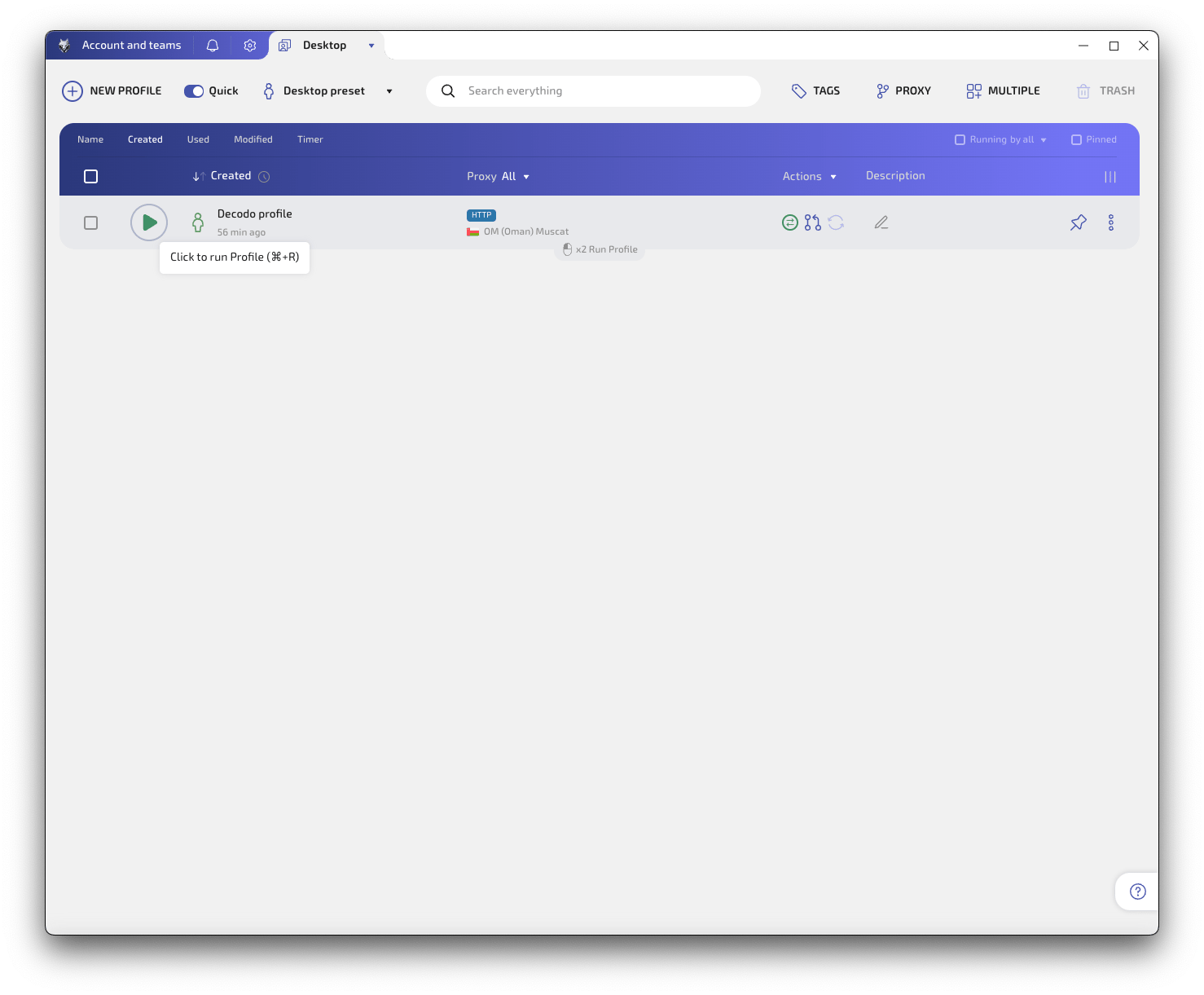Sort by Modified tab
The image size is (1204, 995).
253,140
